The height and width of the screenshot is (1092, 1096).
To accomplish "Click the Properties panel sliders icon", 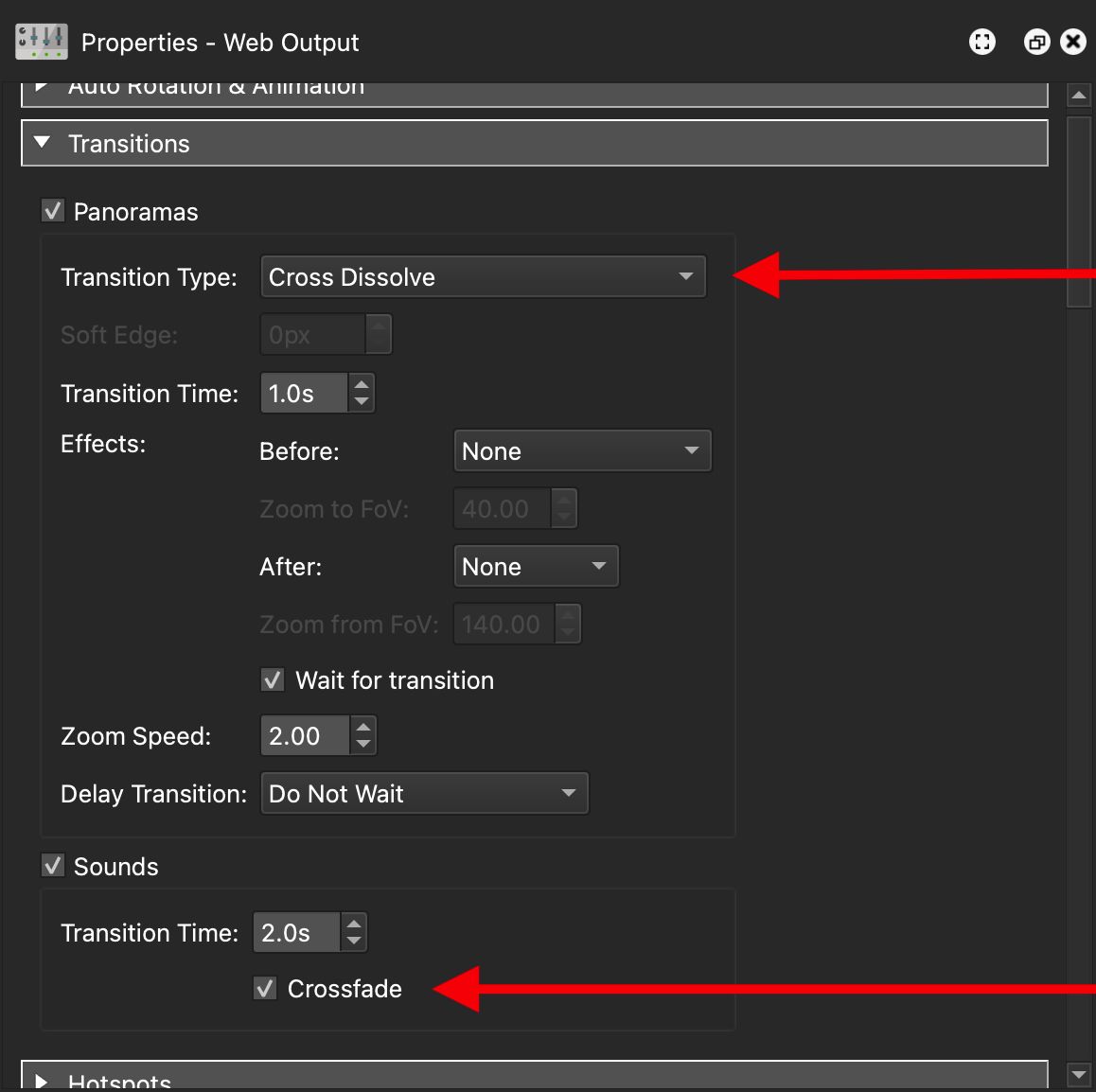I will coord(41,42).
